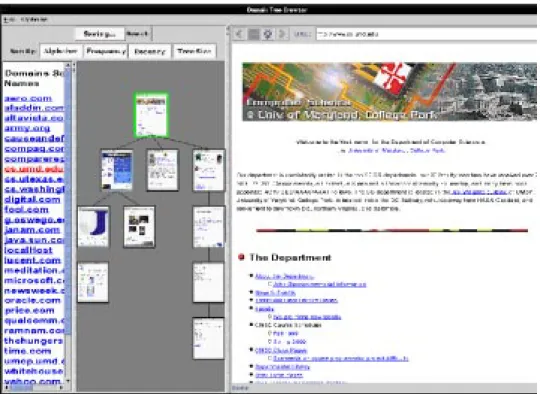Open the News & Events link
Image resolution: width=540 pixels, height=394 pixels.
click(275, 293)
